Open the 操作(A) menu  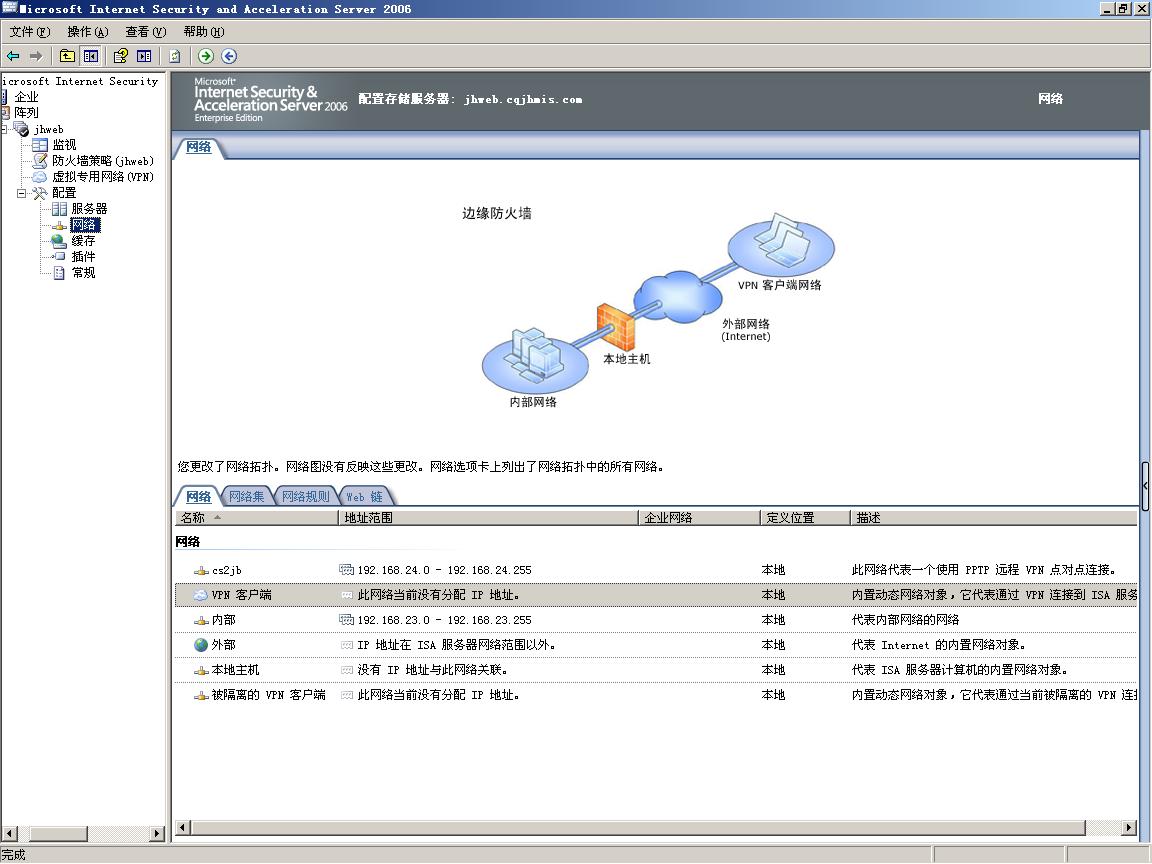88,32
